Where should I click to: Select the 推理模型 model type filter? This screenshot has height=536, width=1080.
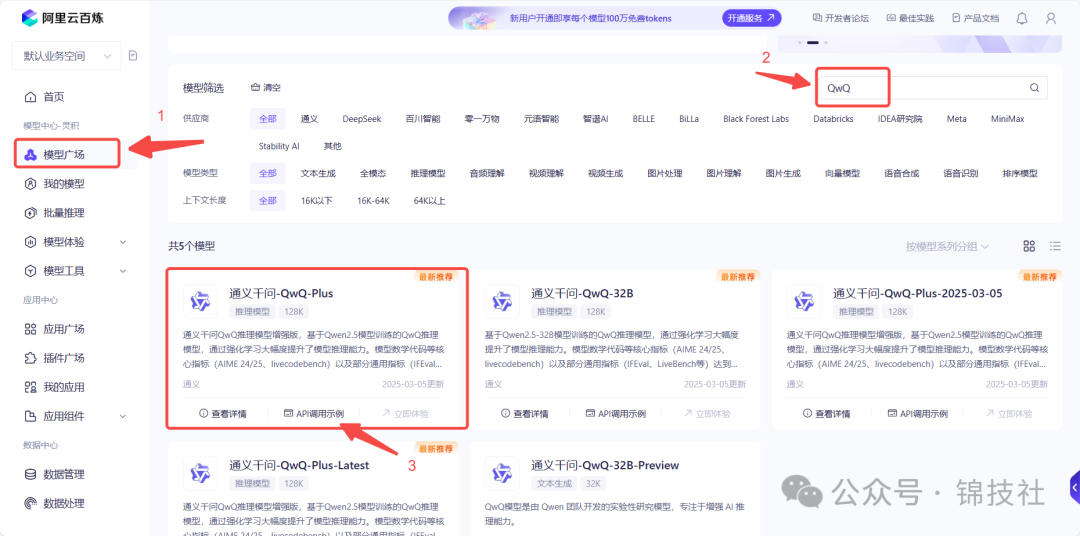point(428,174)
